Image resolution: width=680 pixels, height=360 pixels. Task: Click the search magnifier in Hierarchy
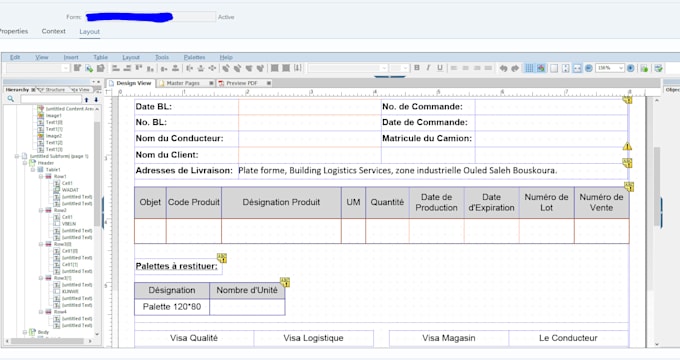point(11,99)
